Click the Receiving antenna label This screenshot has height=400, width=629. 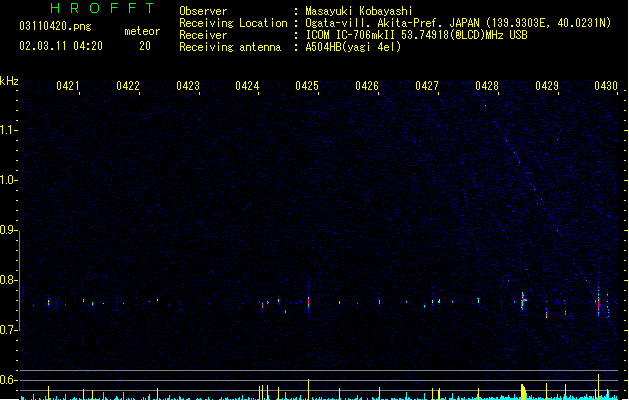tap(230, 47)
